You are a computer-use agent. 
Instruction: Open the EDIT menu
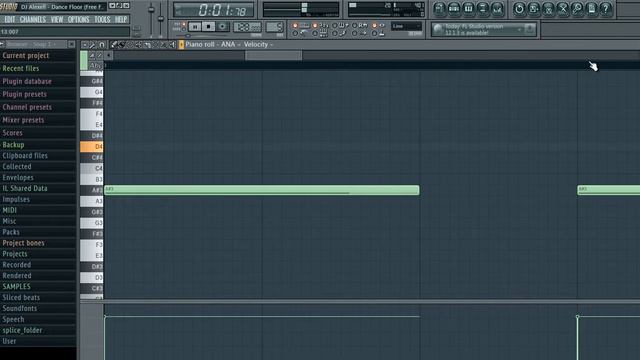pos(9,19)
